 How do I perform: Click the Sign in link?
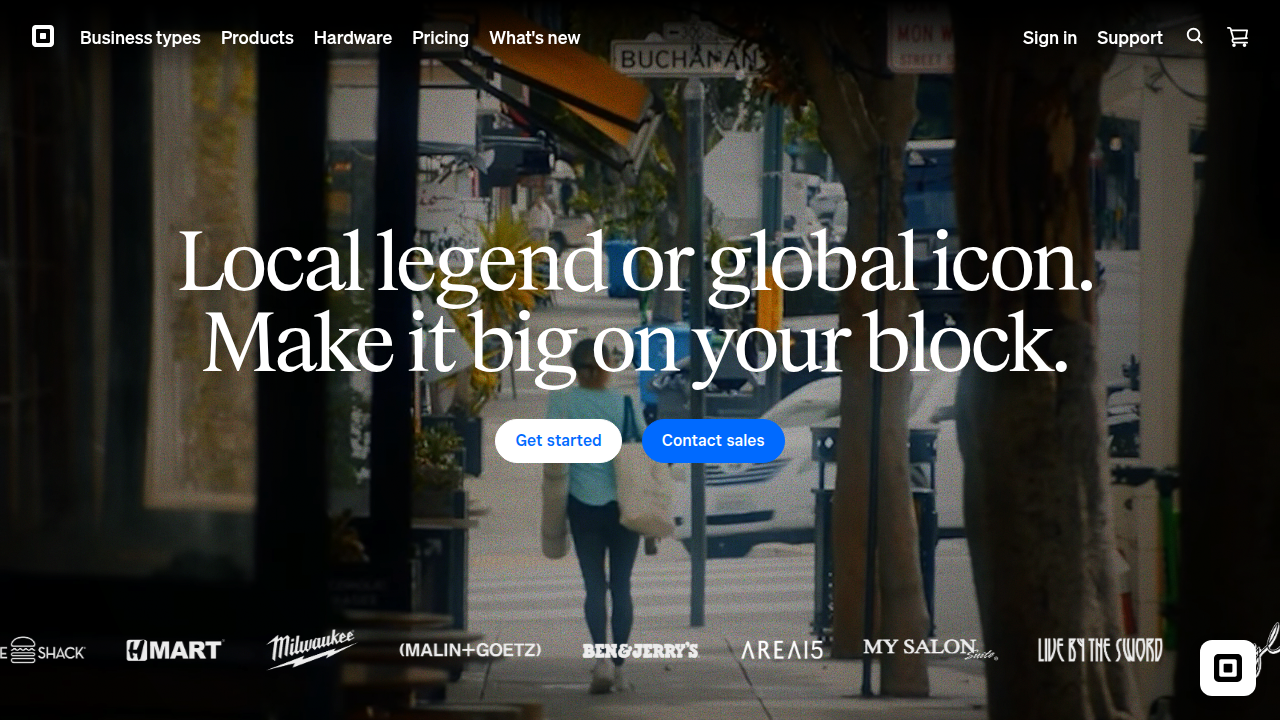pyautogui.click(x=1050, y=38)
